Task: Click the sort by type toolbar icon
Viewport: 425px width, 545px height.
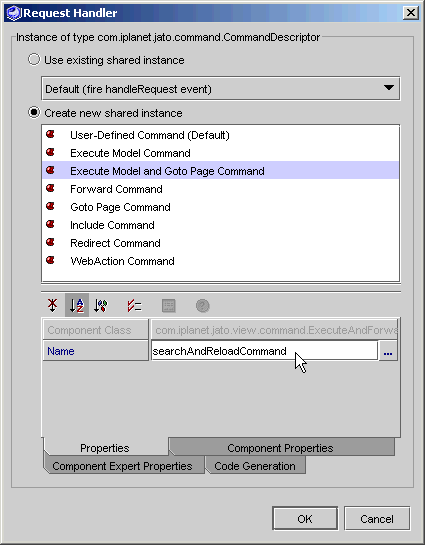Action: (101, 306)
